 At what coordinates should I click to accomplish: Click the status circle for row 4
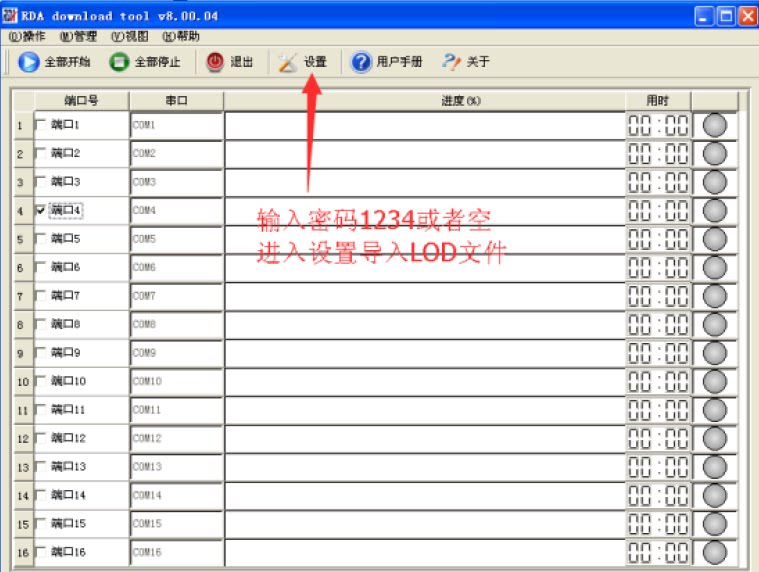click(x=714, y=211)
